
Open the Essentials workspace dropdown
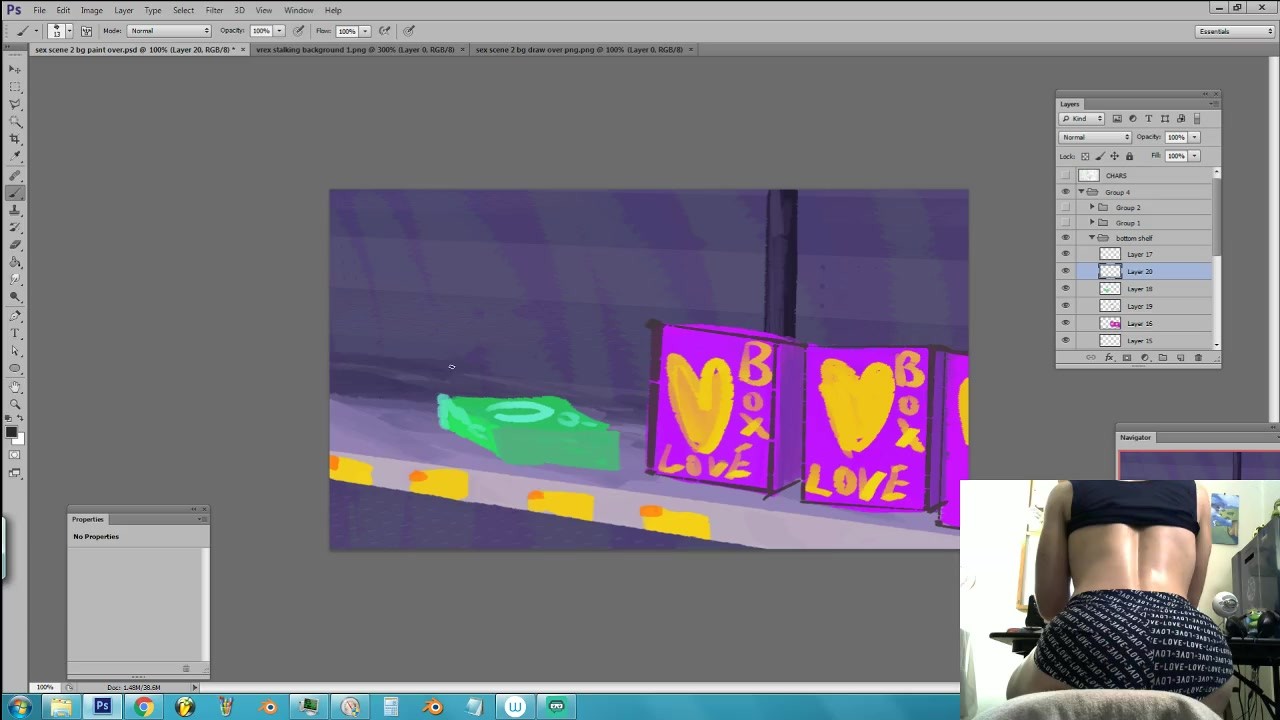(1235, 31)
